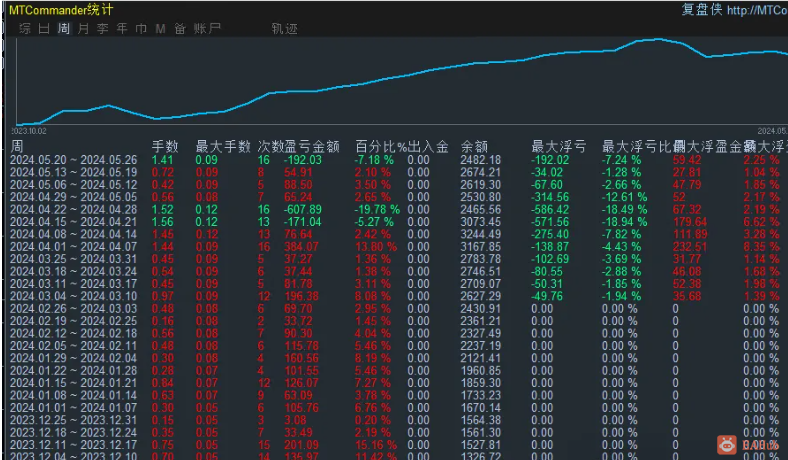This screenshot has width=788, height=460.
Task: Click the 周 column header
Action: pos(17,147)
